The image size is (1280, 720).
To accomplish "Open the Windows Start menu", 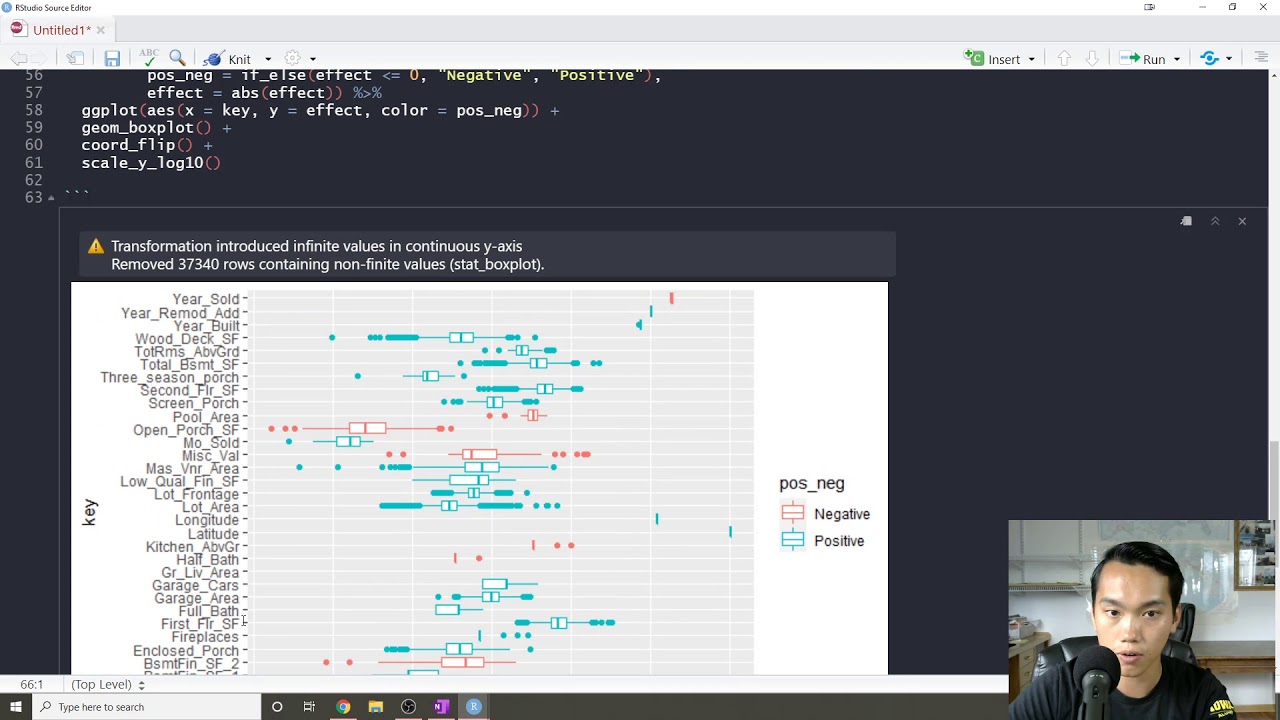I will click(x=15, y=707).
